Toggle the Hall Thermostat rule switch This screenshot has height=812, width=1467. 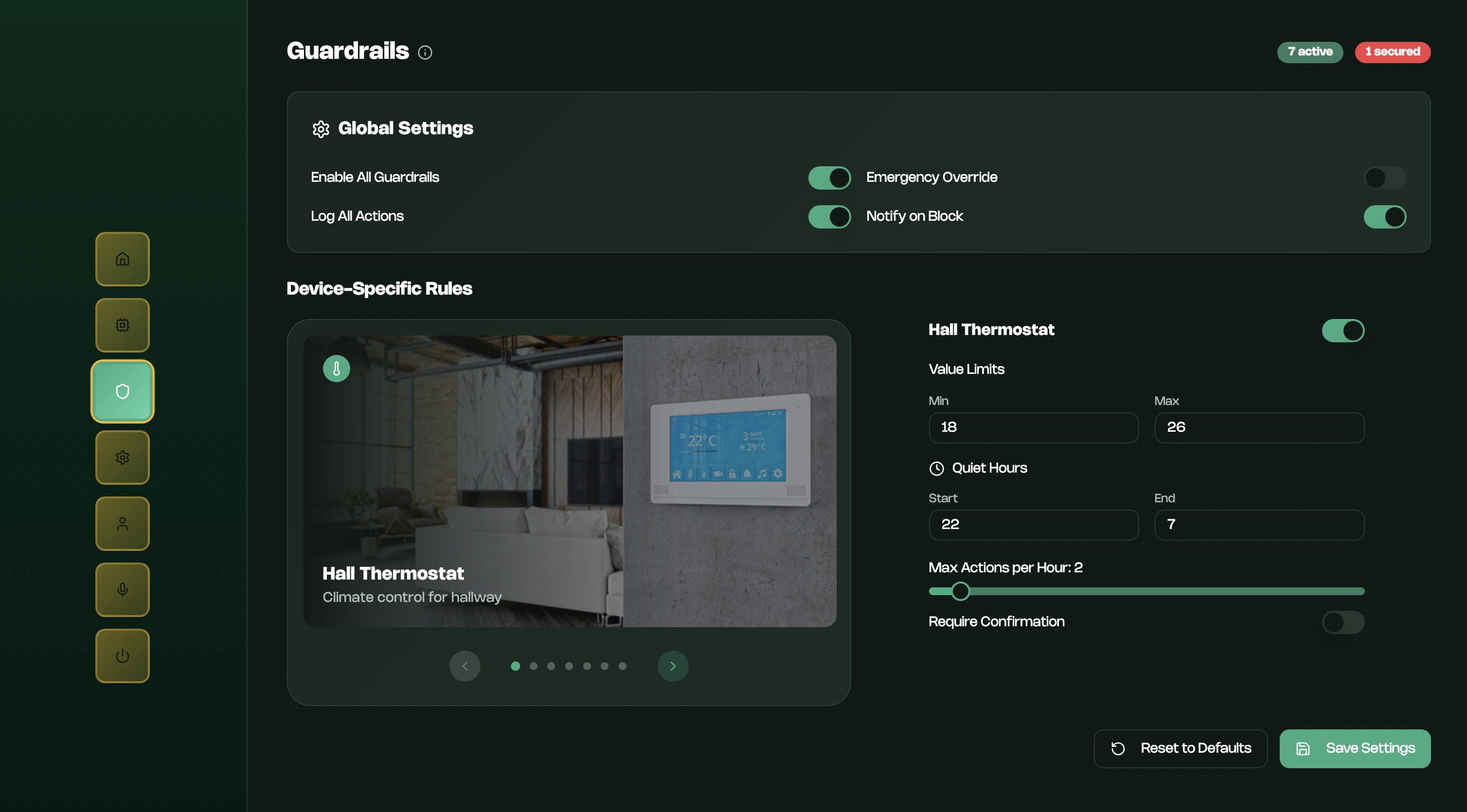click(x=1342, y=330)
